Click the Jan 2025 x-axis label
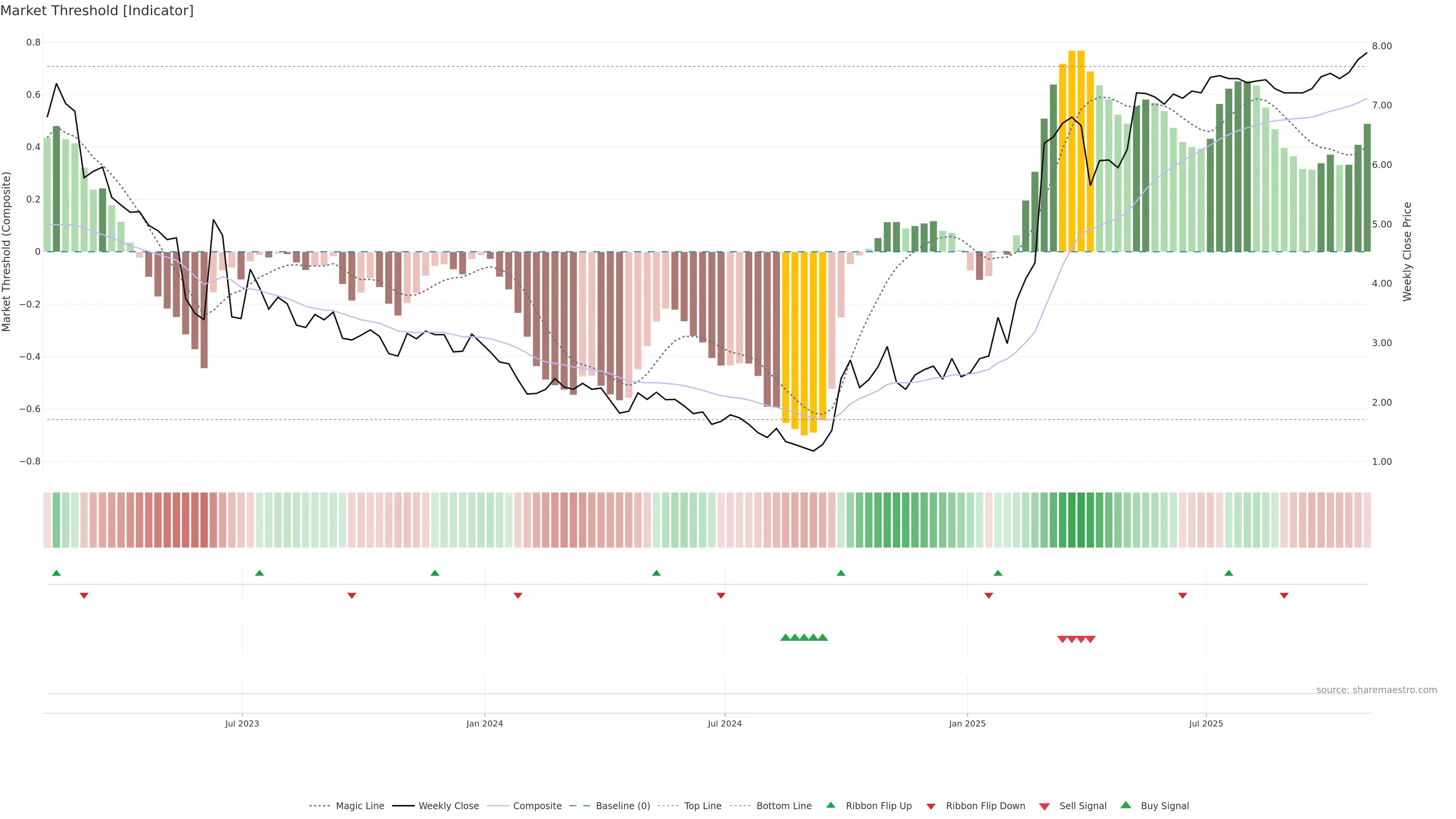1456x819 pixels. pyautogui.click(x=967, y=723)
